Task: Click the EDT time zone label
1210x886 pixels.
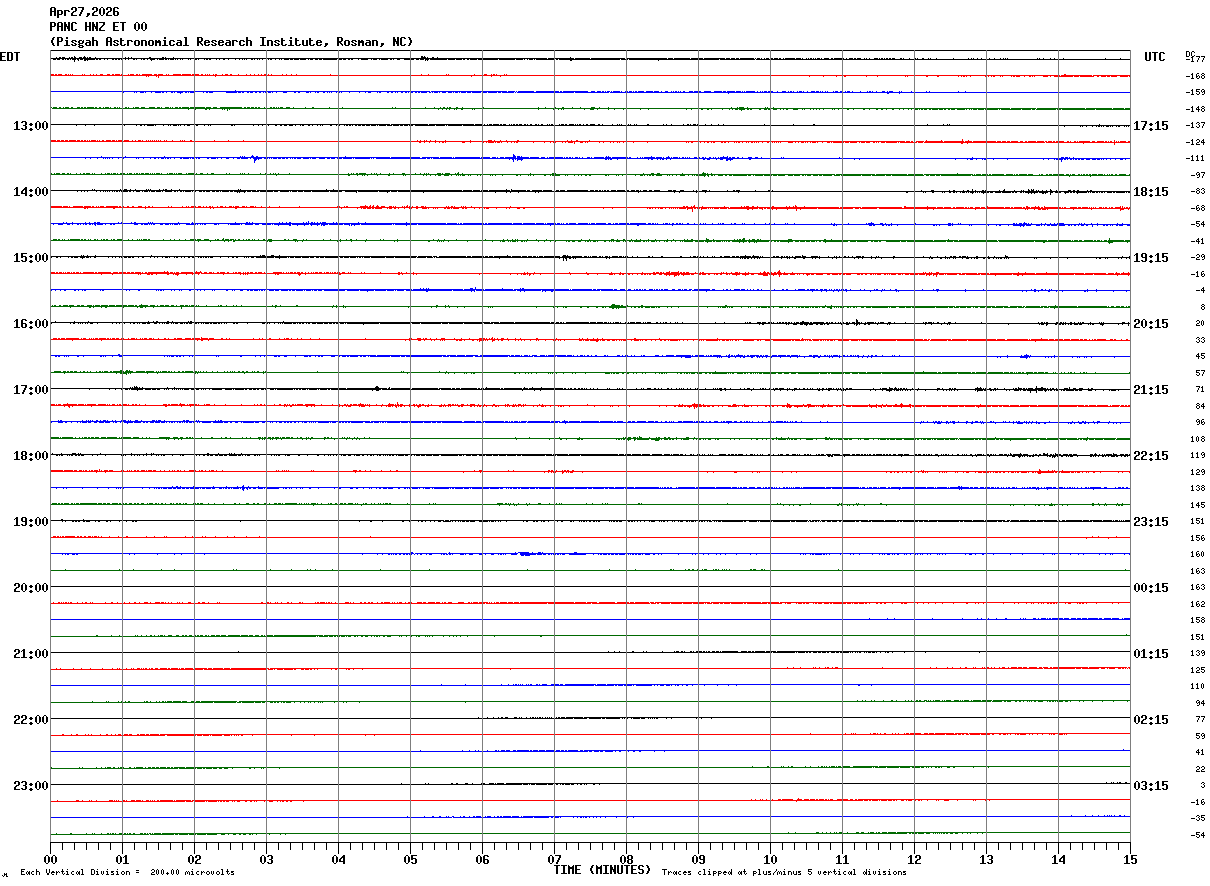Action: click(x=10, y=57)
